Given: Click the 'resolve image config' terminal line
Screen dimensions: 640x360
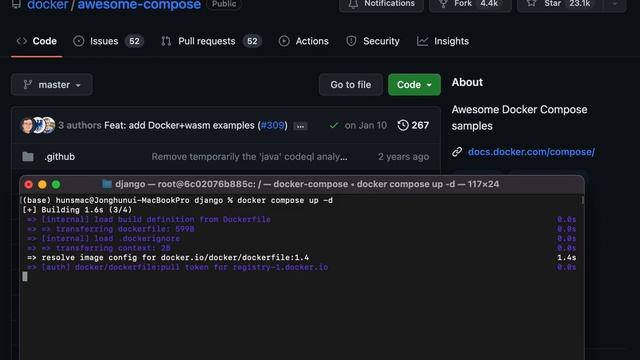Looking at the screenshot, I should (168, 258).
